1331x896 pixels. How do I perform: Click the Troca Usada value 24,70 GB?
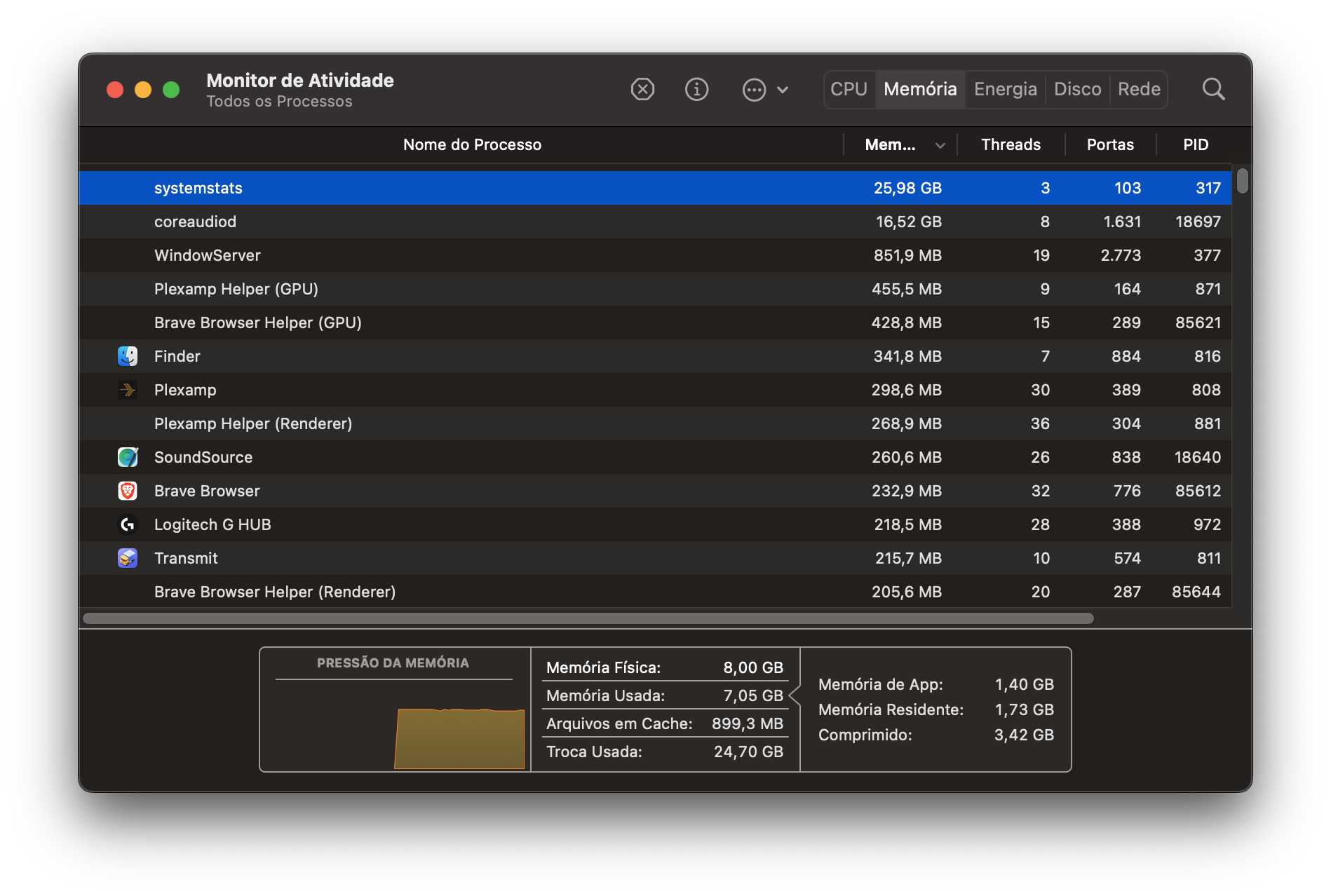point(748,752)
